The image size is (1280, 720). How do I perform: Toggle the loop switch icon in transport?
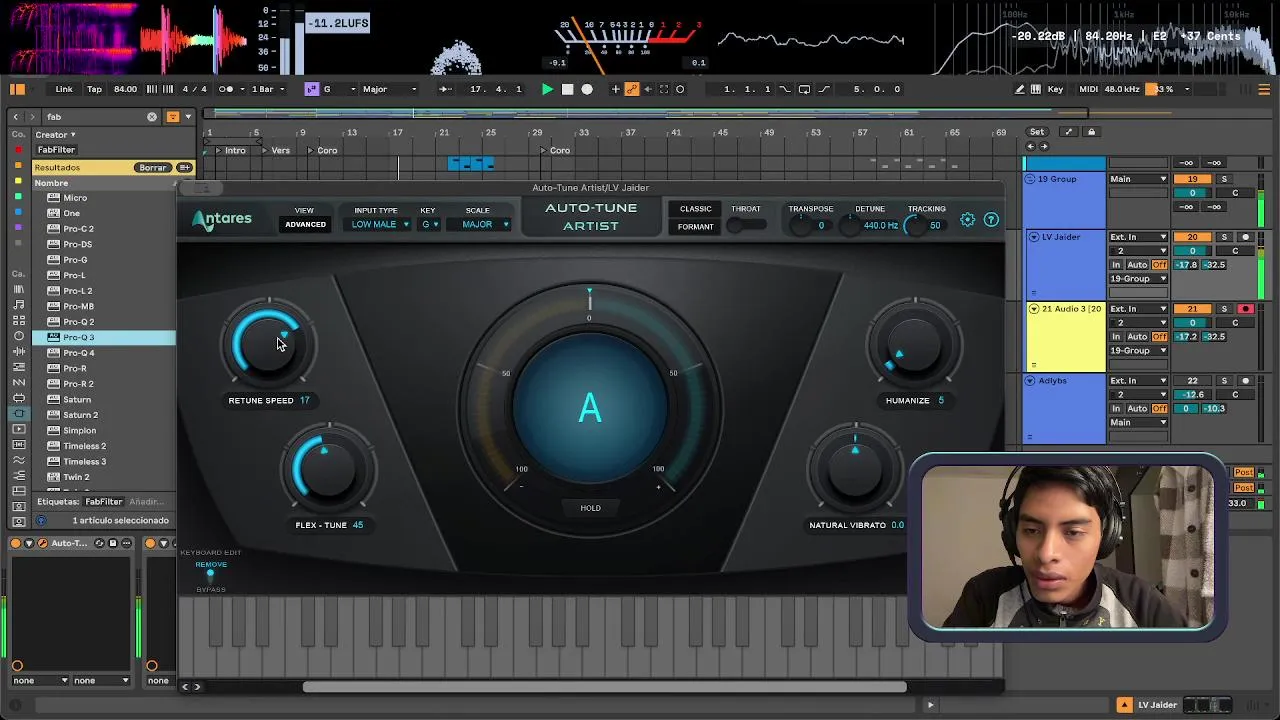pos(804,89)
